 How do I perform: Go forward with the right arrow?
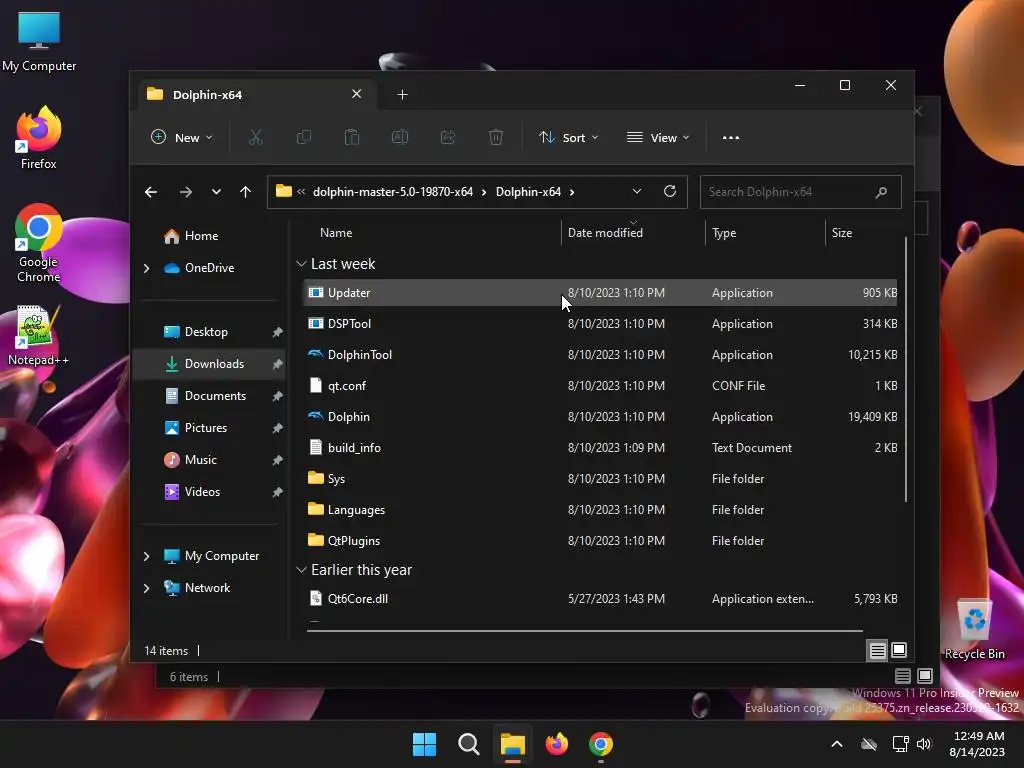tap(186, 192)
